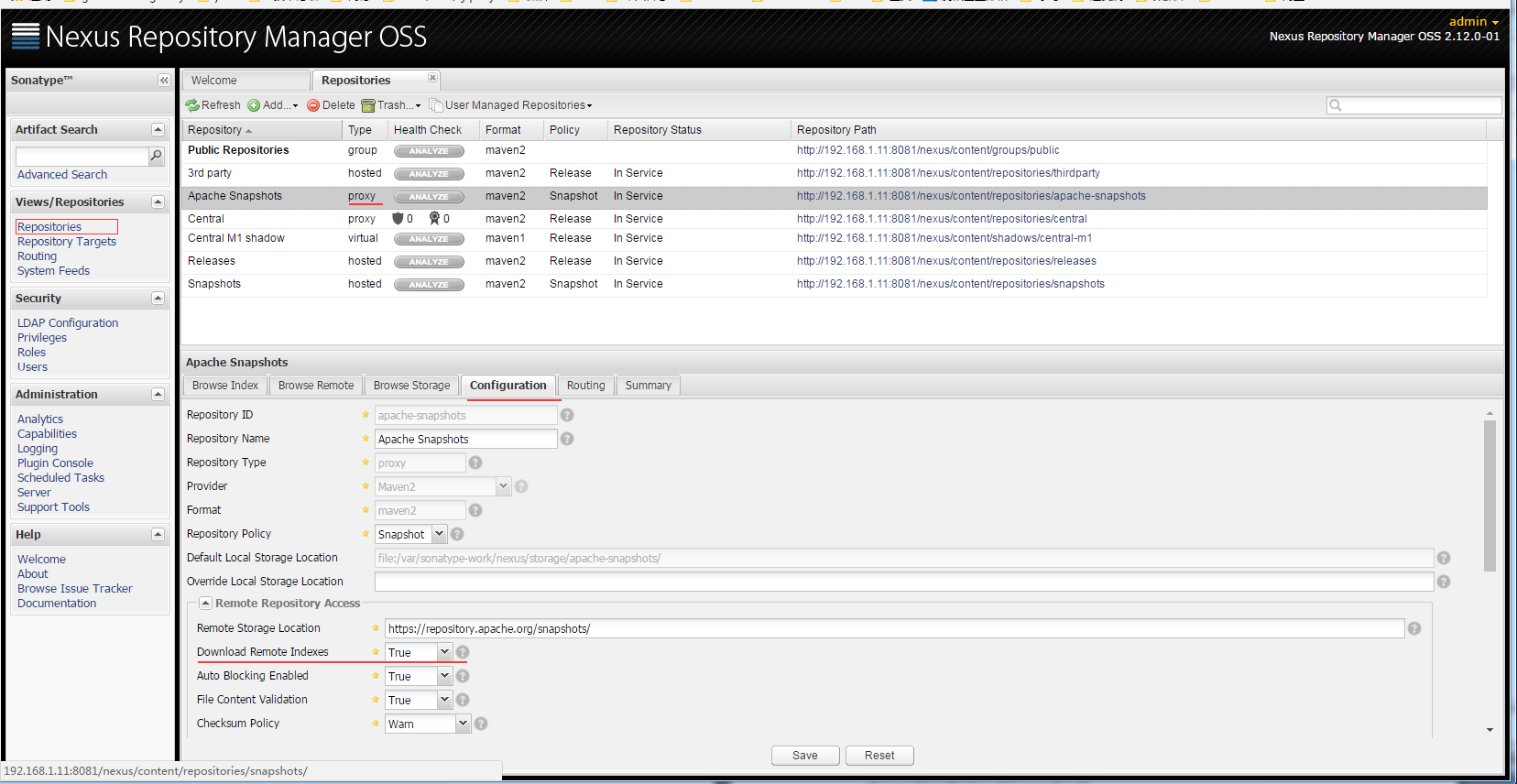The image size is (1517, 784).
Task: Click the Analyze button for Public Repositories
Action: (x=429, y=151)
